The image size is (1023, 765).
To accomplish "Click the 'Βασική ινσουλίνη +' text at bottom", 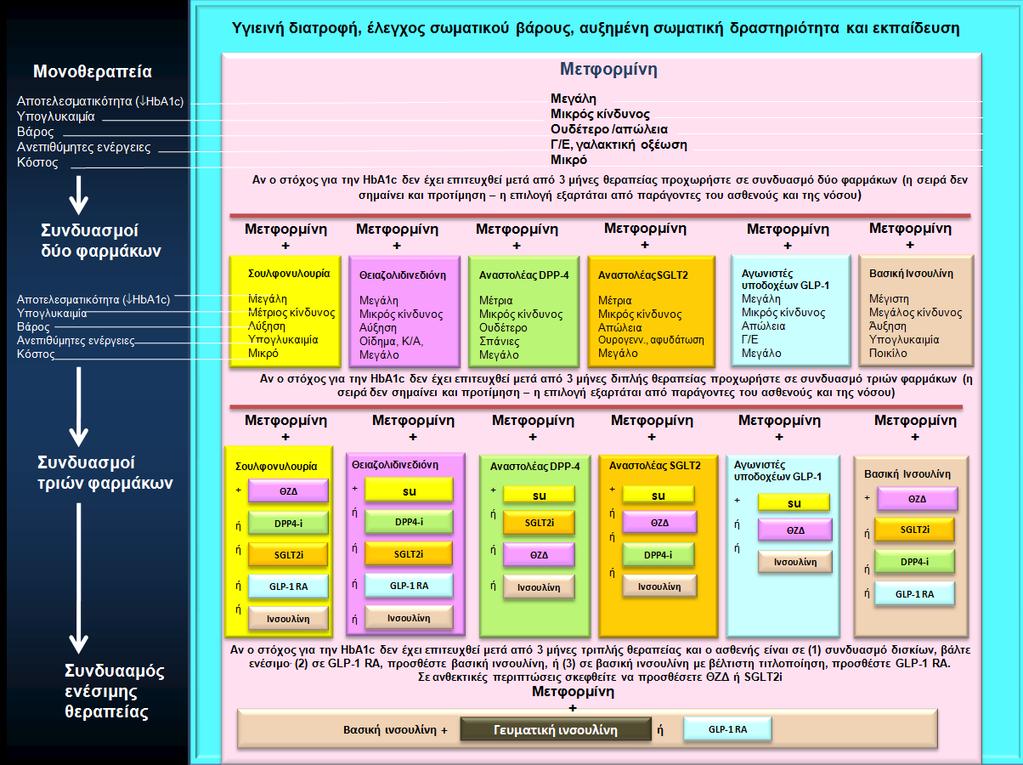I will pyautogui.click(x=395, y=730).
